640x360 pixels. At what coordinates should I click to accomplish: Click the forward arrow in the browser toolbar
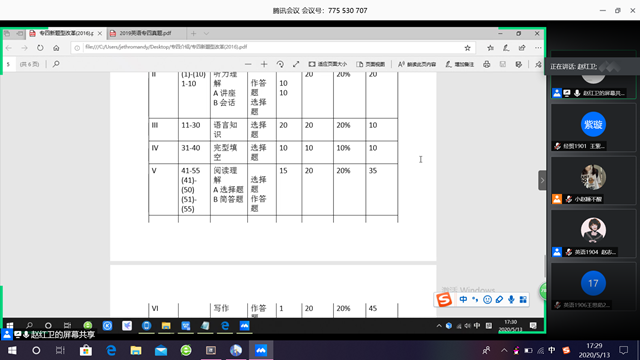24,48
